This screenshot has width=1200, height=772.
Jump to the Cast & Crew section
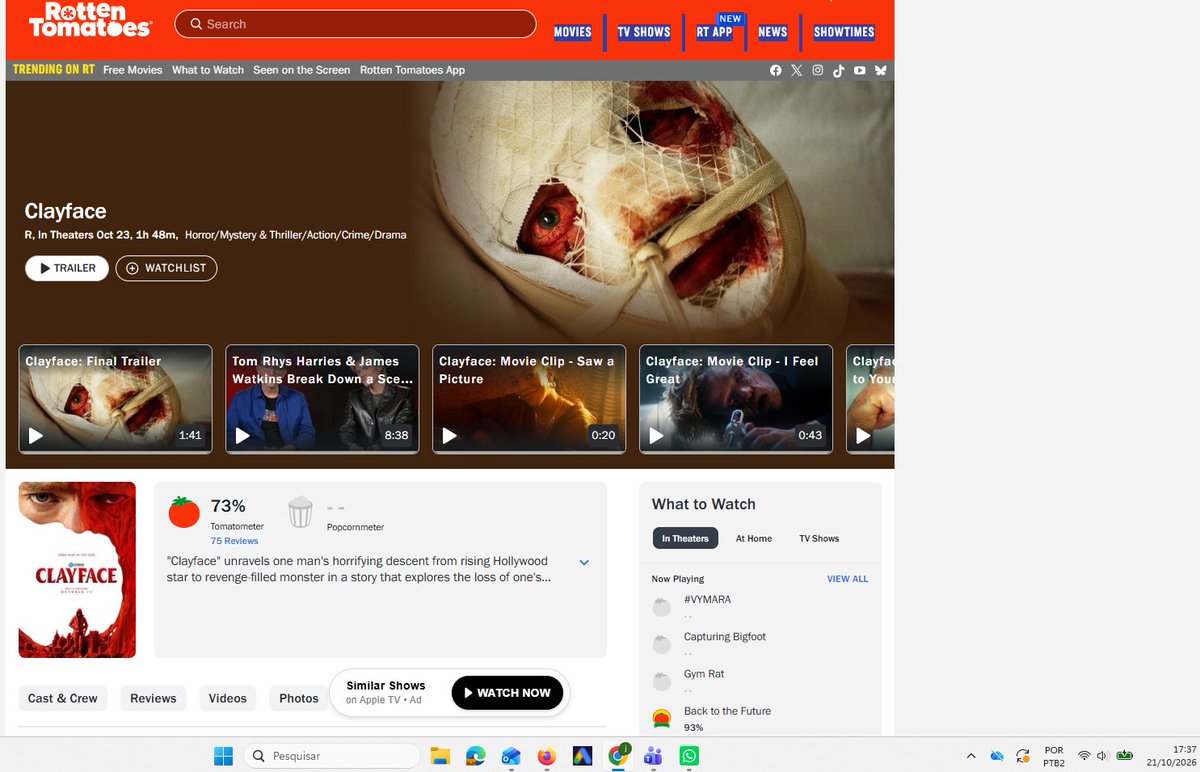click(x=63, y=698)
